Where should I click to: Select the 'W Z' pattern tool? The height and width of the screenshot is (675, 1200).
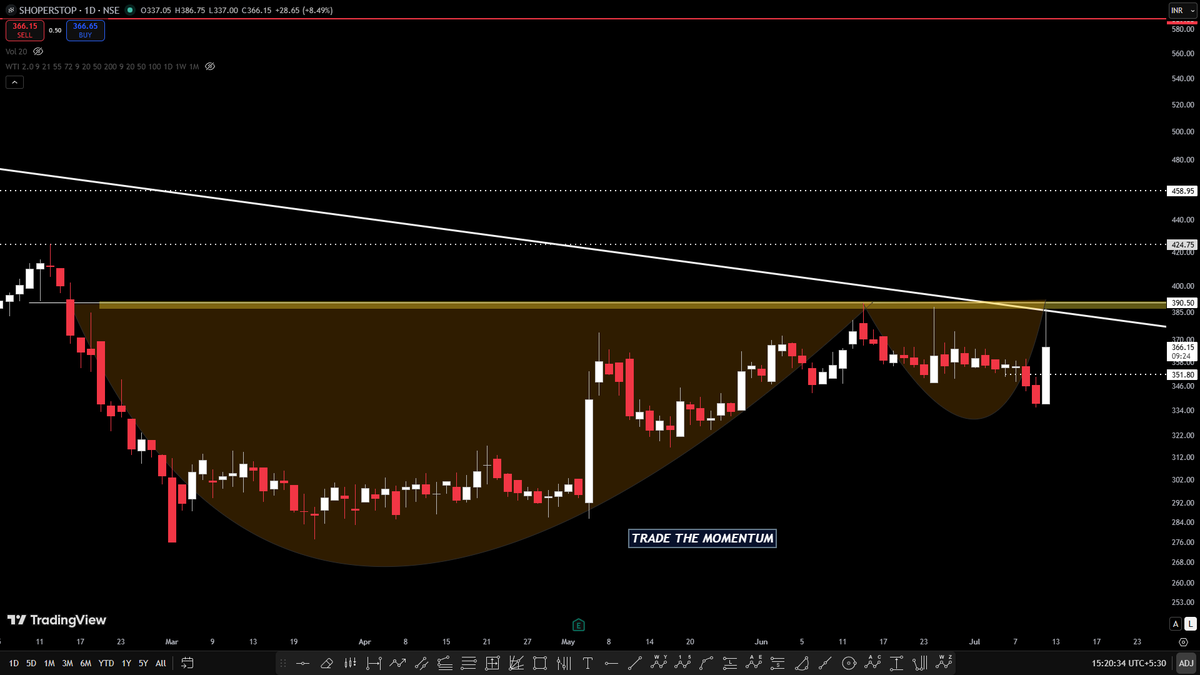(x=944, y=662)
